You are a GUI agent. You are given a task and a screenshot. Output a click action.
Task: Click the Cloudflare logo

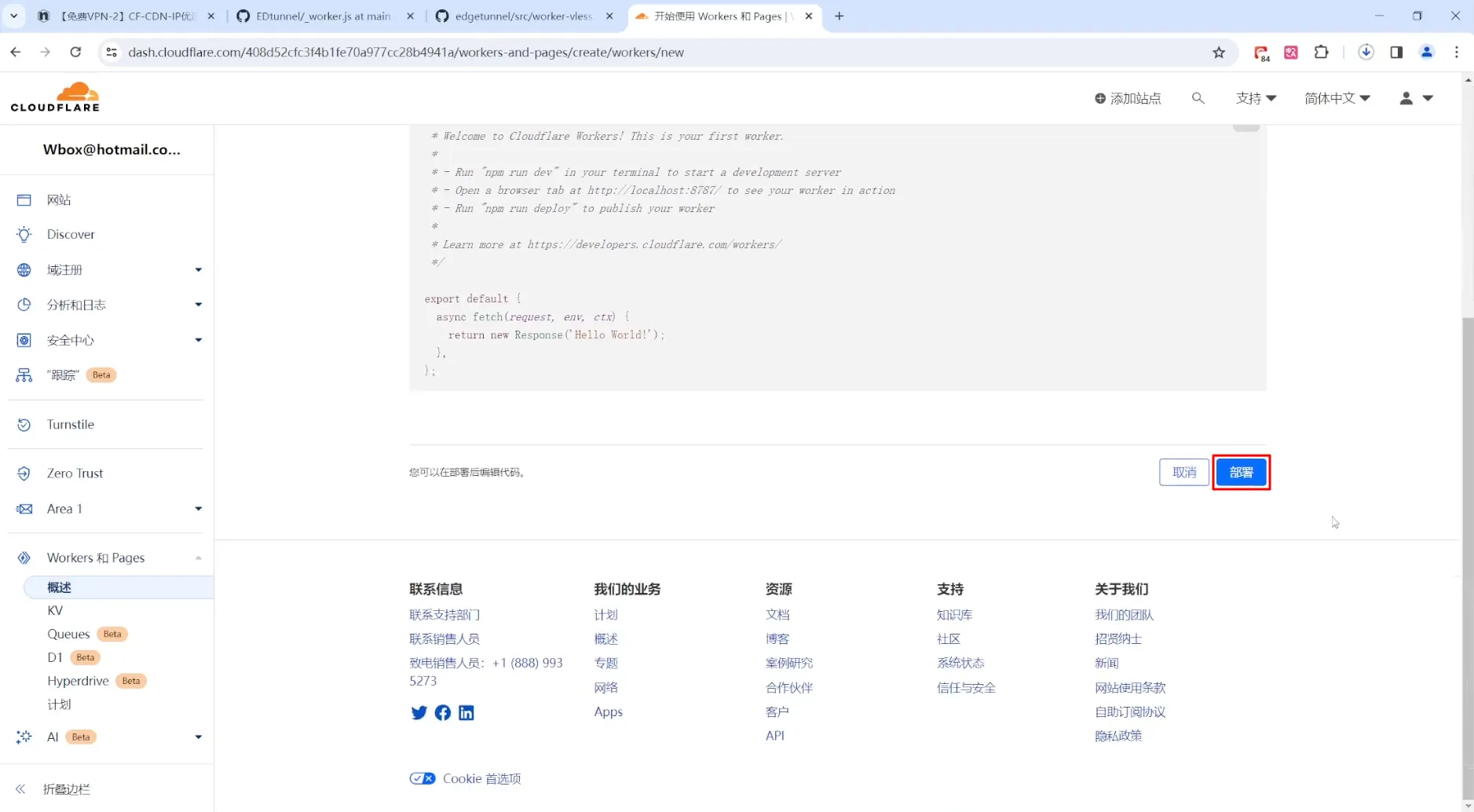(55, 97)
